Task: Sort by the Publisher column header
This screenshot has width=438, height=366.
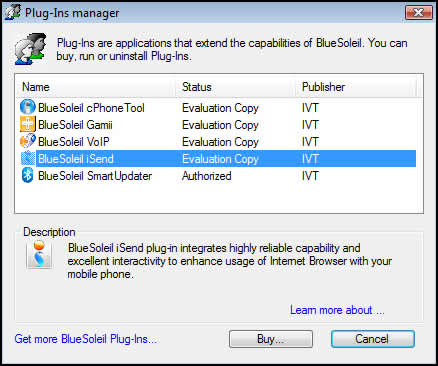Action: (356, 87)
